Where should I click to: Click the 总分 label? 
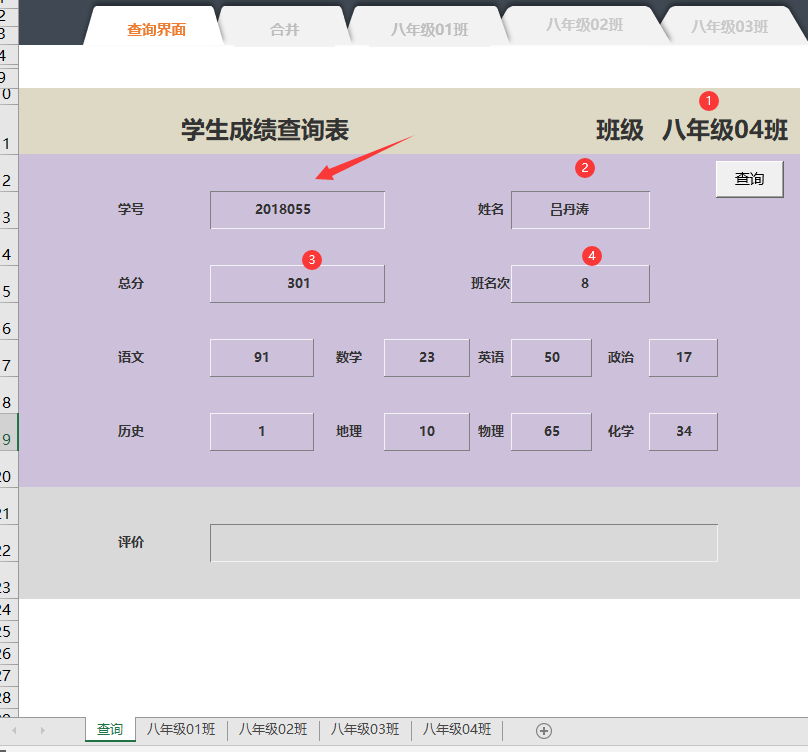(131, 283)
